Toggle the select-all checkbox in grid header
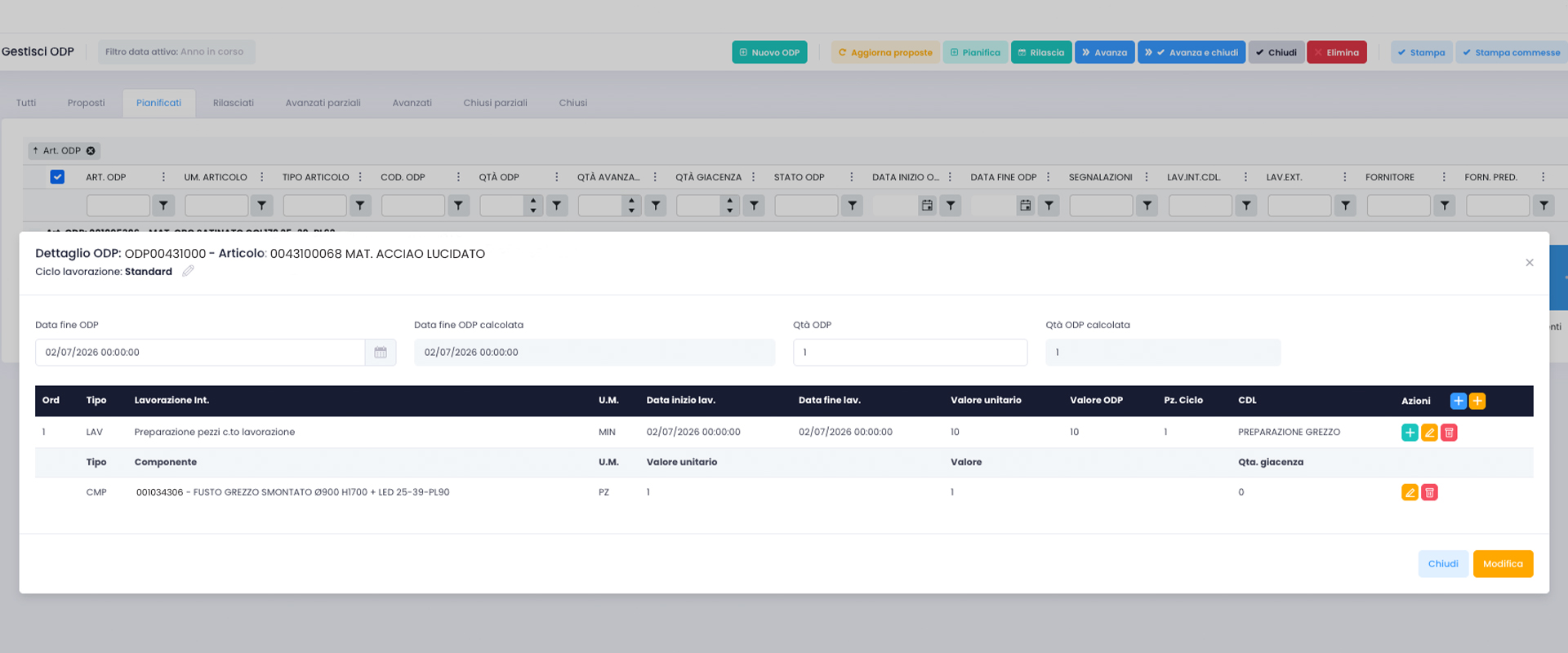 coord(57,177)
